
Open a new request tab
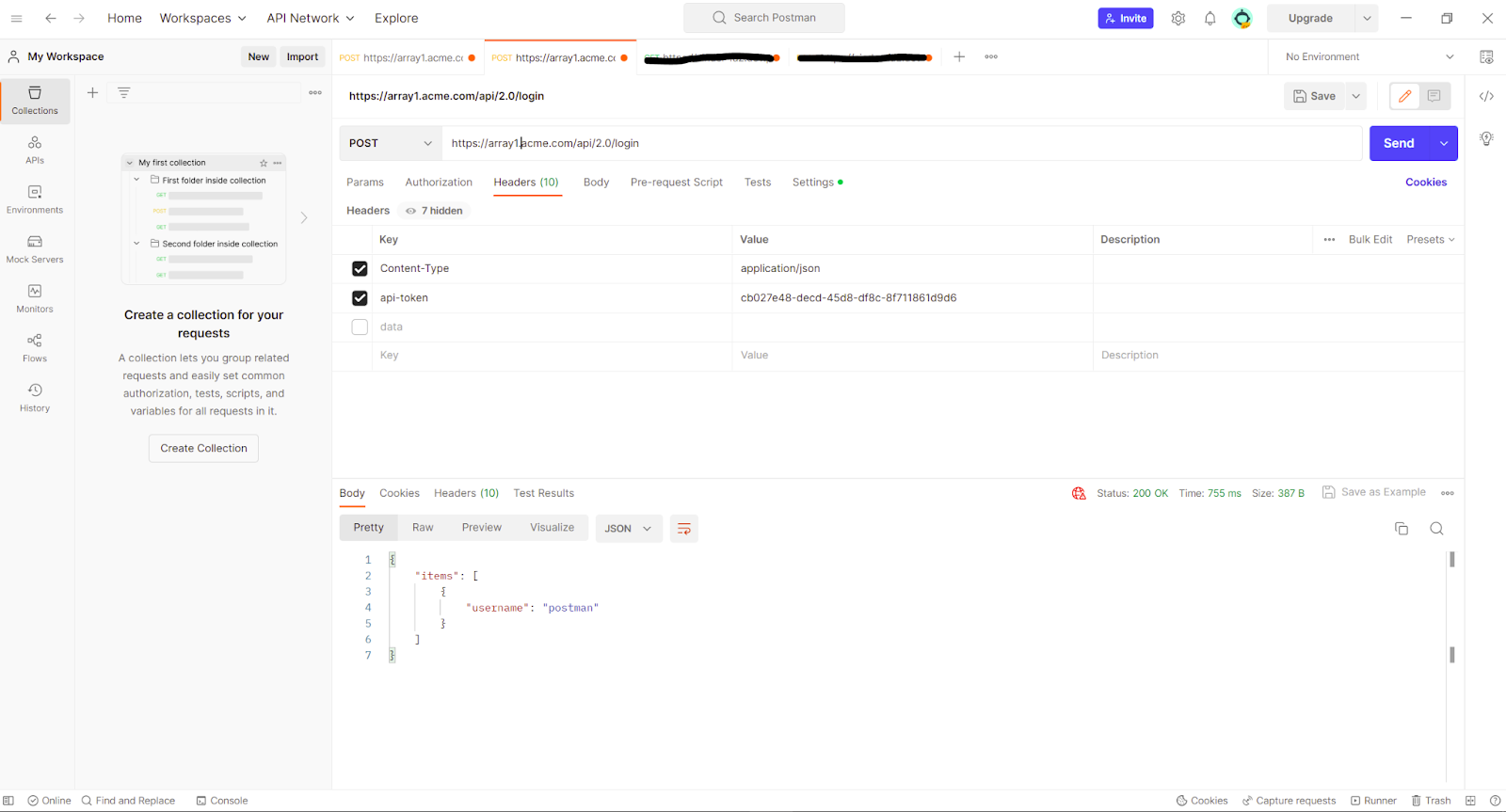tap(959, 56)
